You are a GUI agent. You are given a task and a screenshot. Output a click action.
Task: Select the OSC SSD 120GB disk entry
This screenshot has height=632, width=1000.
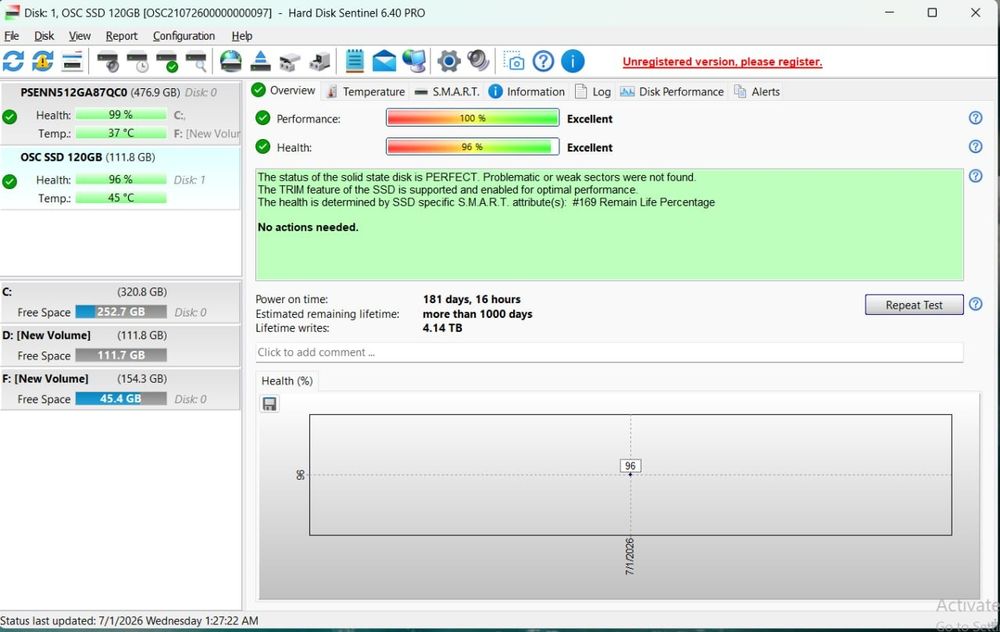click(121, 178)
